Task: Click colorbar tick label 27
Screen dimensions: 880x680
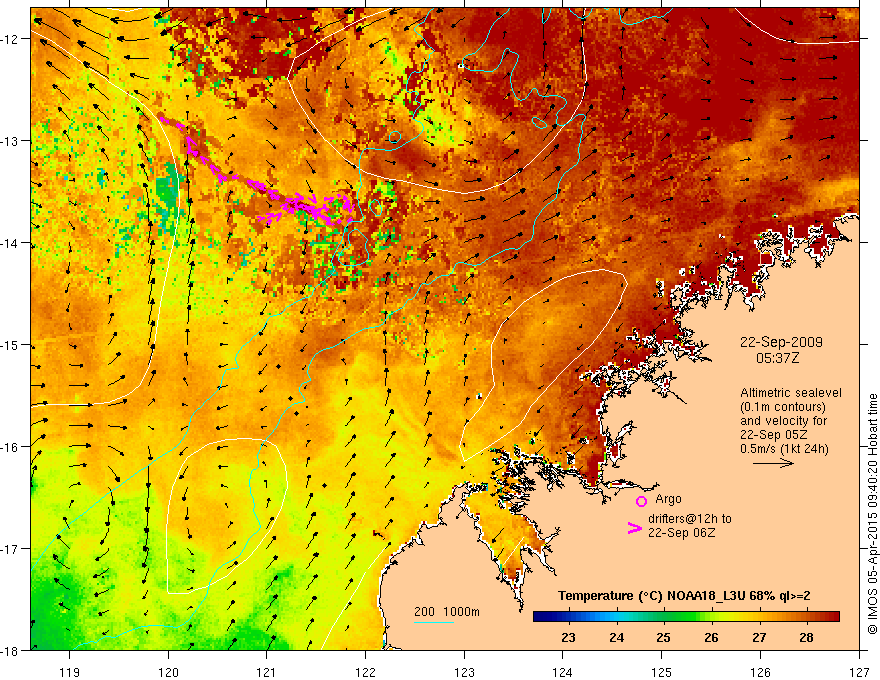Action: (759, 637)
